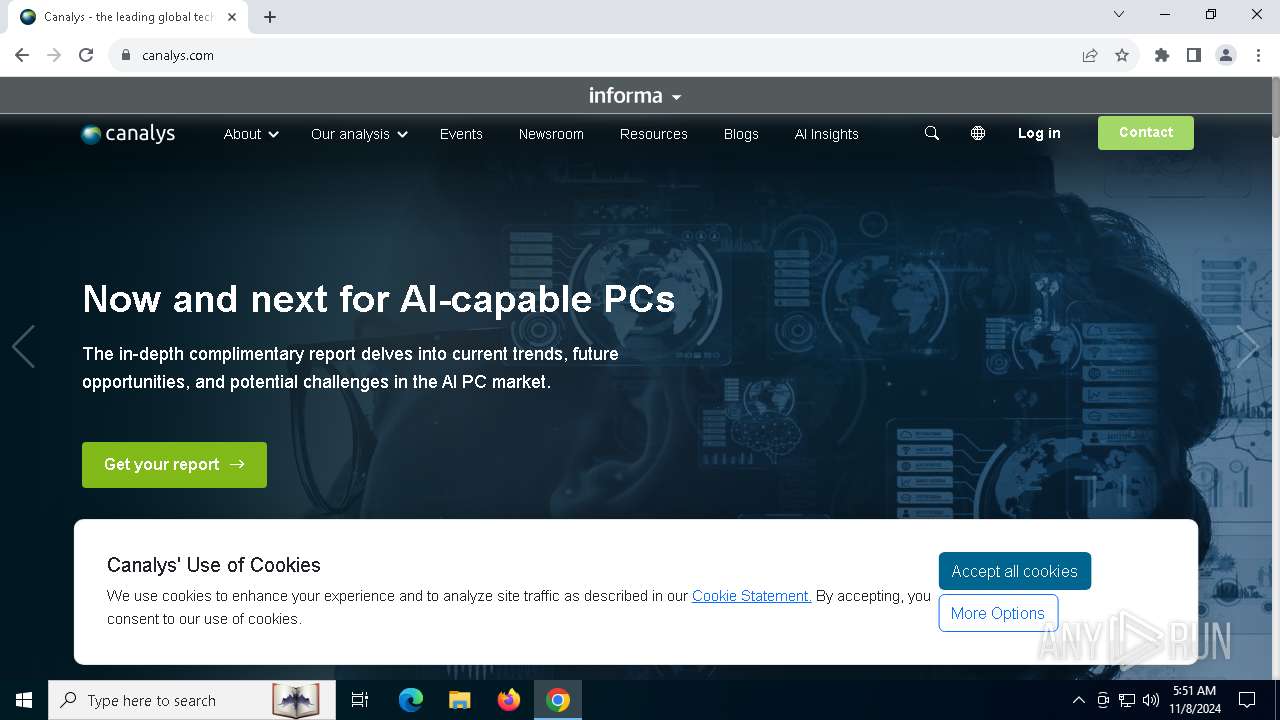Click the Log in link
Viewport: 1280px width, 720px height.
(1039, 133)
